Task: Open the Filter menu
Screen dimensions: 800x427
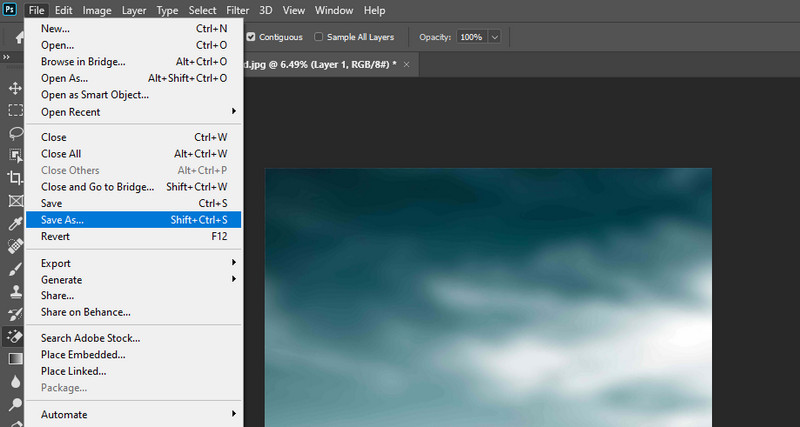Action: click(237, 10)
